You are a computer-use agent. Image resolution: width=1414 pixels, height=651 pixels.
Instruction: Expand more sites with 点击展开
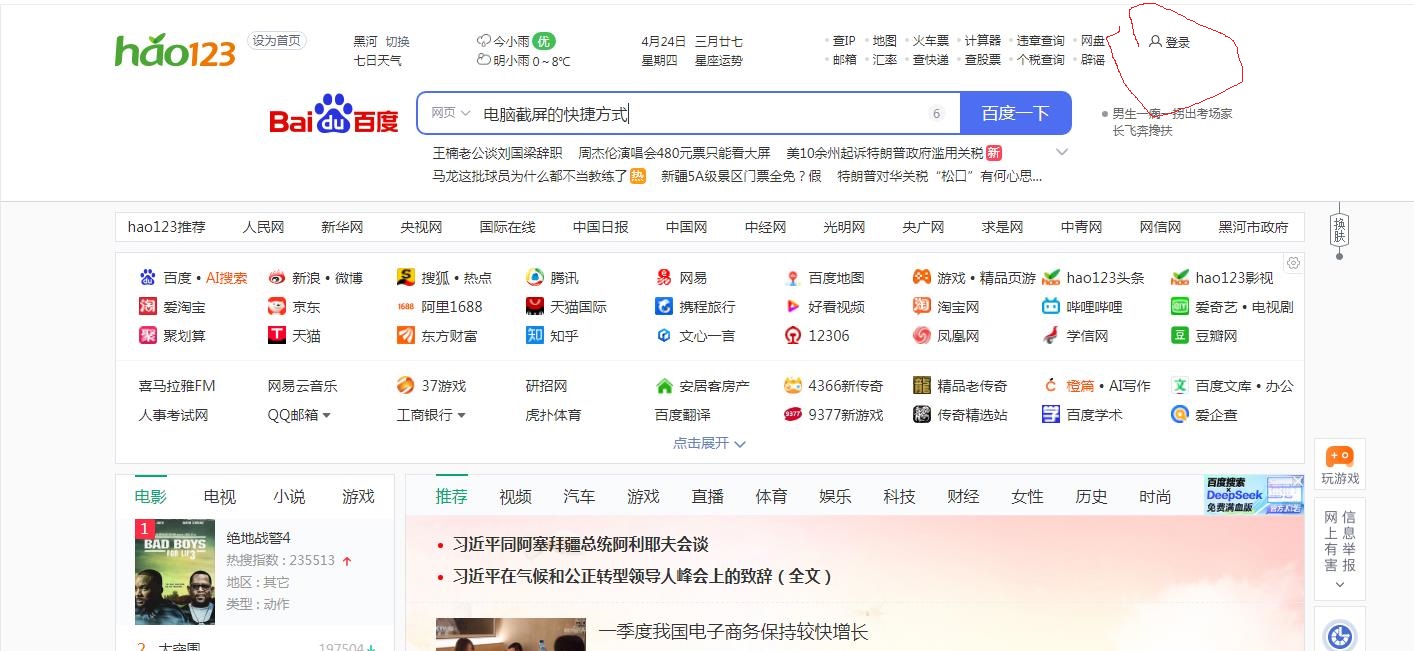709,443
